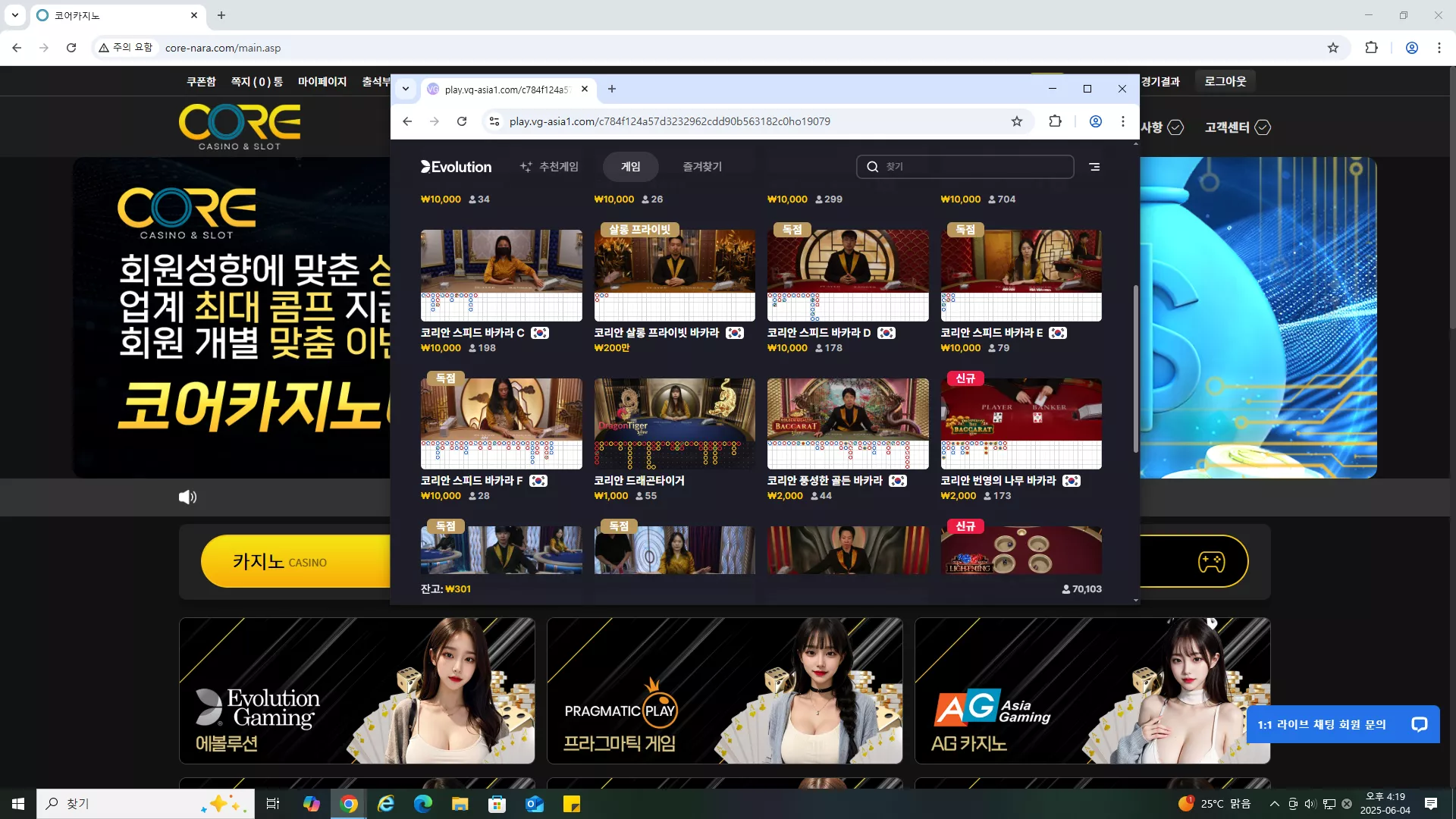Image resolution: width=1456 pixels, height=819 pixels.
Task: Click the Evolution lobby vertical scrollbar
Action: coord(1136,369)
